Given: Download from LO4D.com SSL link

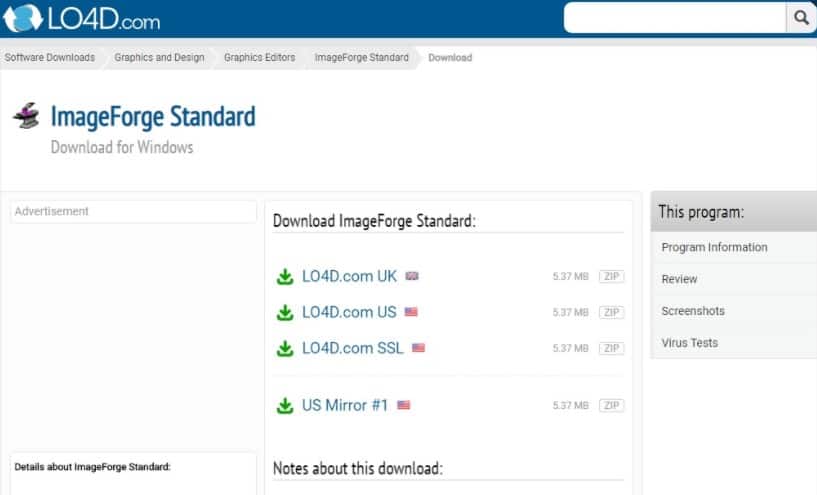Looking at the screenshot, I should pos(353,348).
